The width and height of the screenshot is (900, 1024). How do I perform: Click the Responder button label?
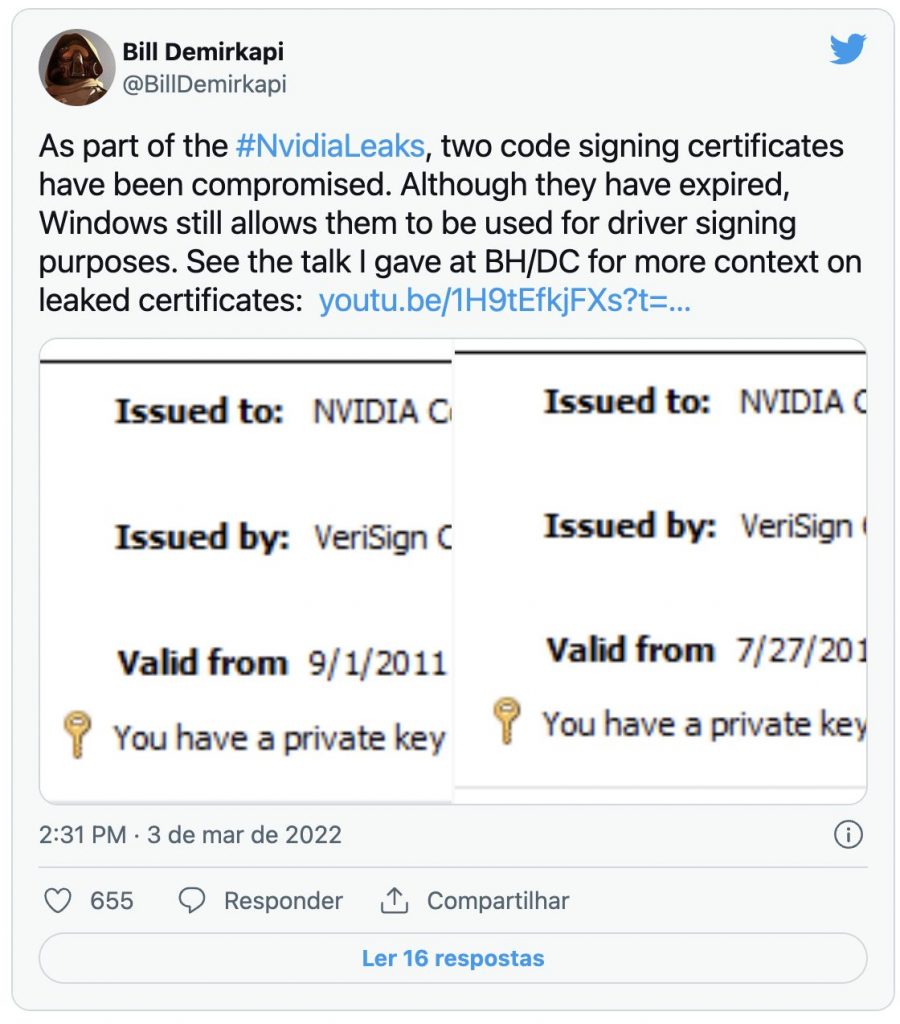tap(283, 901)
